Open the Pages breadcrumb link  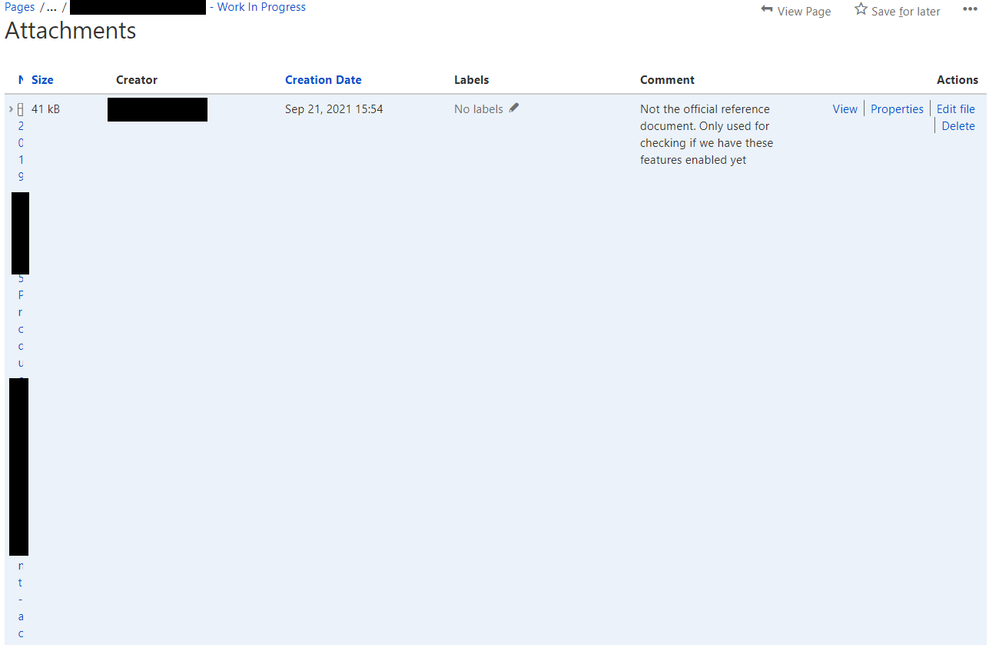click(x=19, y=7)
